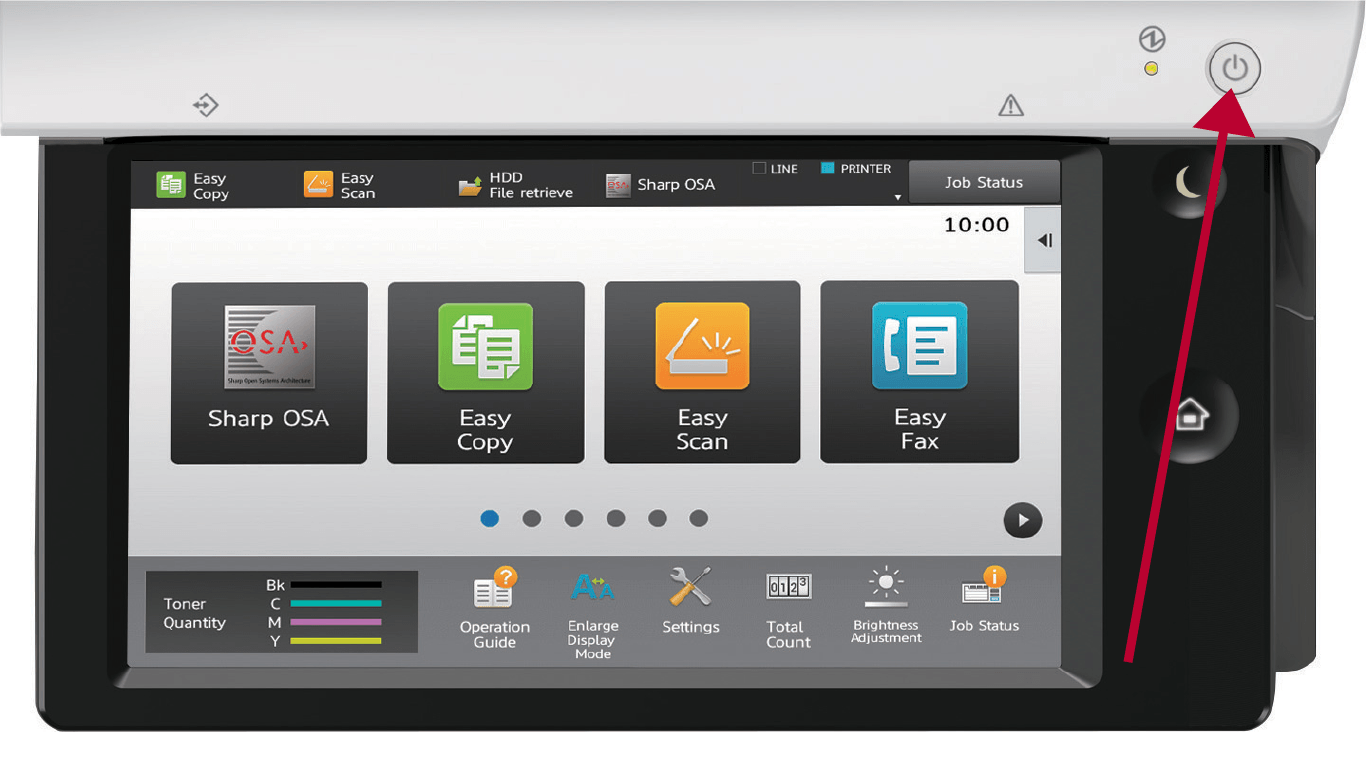Open Job Status icon in bottom bar

pyautogui.click(x=984, y=600)
